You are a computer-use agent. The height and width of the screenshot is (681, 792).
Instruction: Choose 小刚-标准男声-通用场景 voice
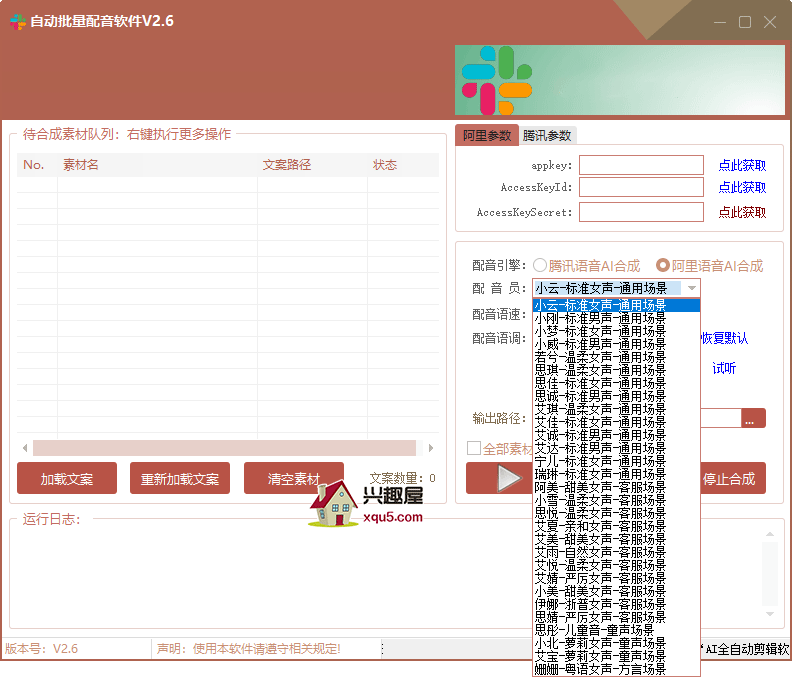[617, 318]
